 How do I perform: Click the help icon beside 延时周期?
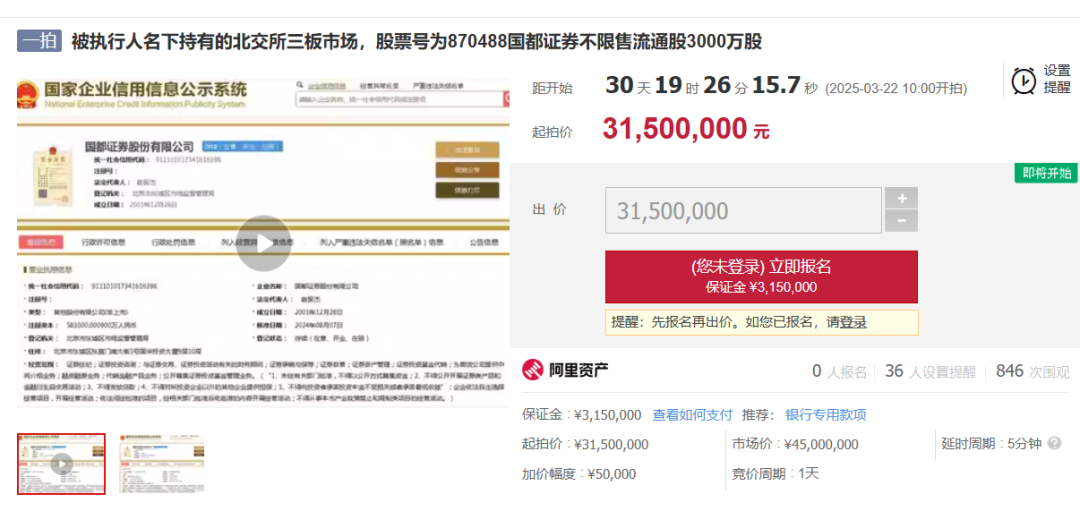1054,444
